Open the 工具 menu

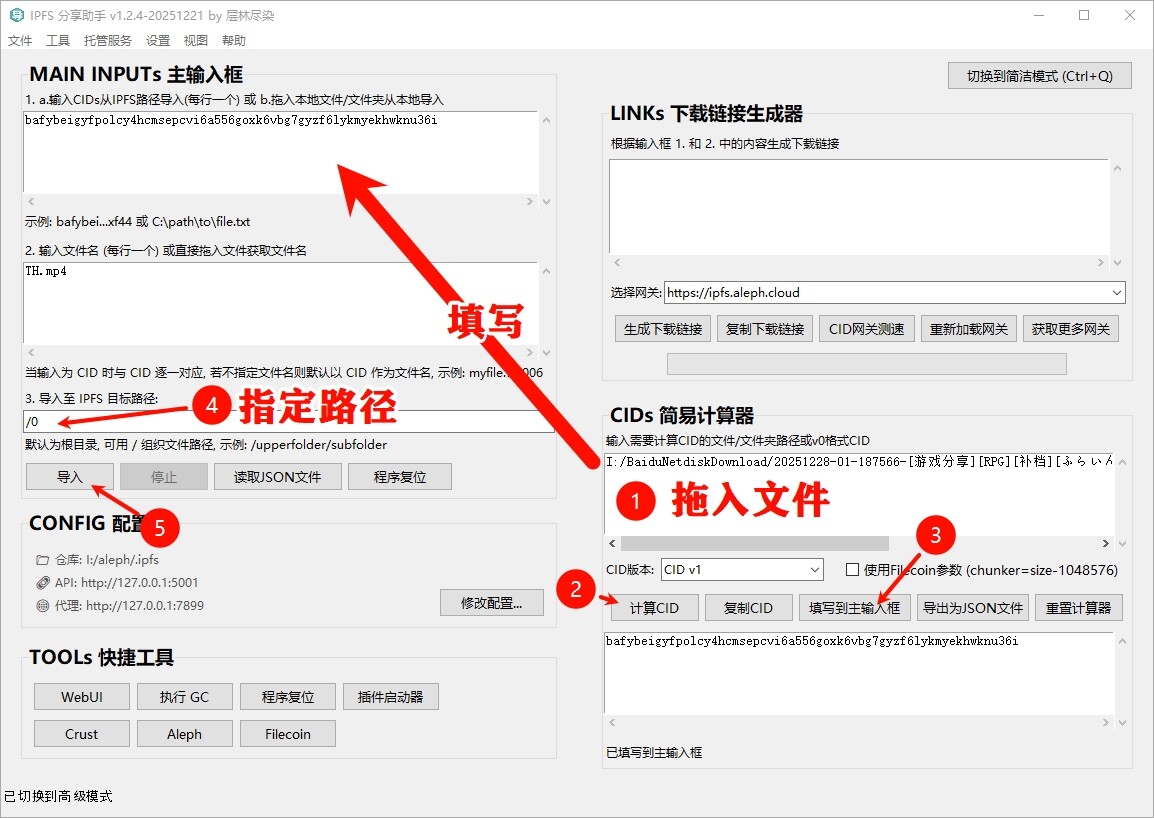click(58, 41)
